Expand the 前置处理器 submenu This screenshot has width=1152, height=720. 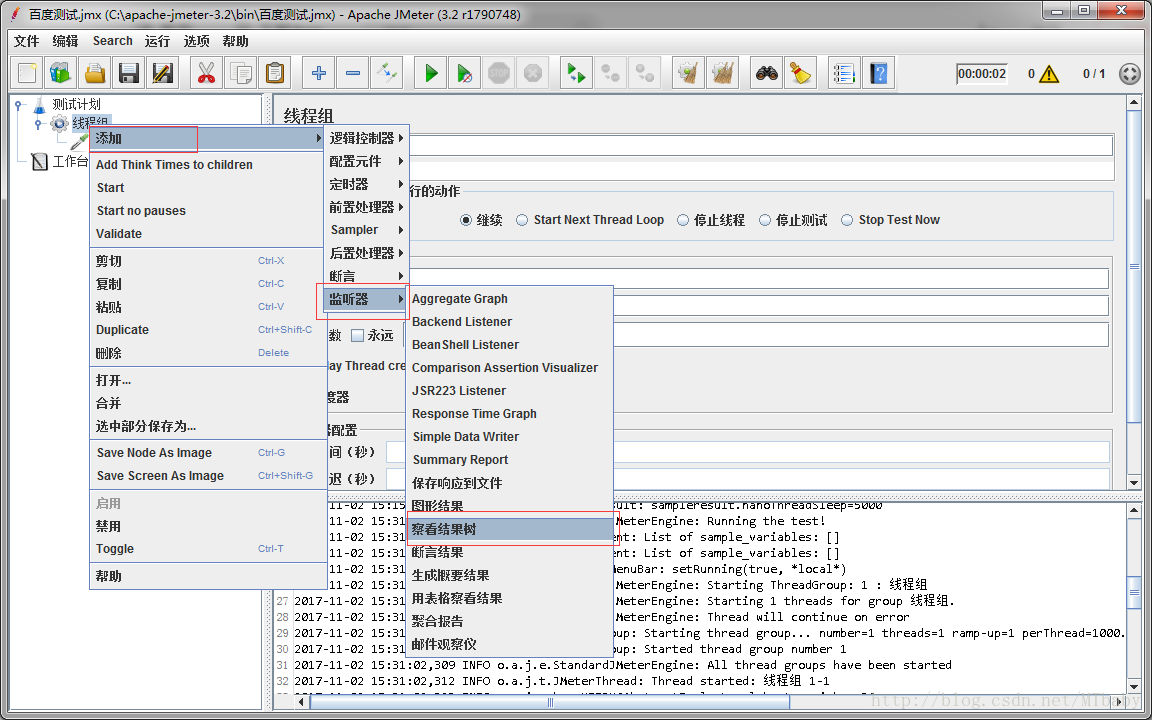tap(366, 207)
